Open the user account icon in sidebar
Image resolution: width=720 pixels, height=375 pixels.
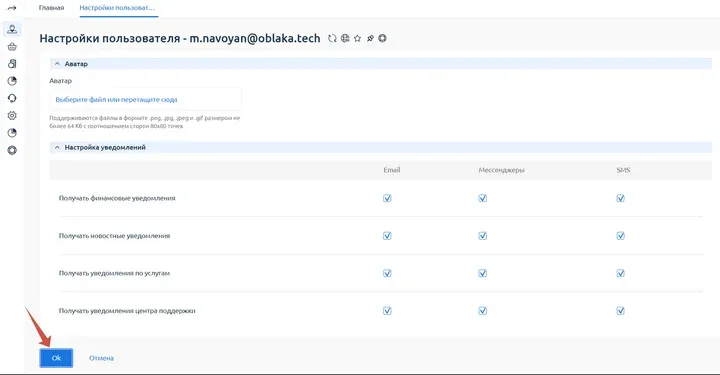click(12, 29)
